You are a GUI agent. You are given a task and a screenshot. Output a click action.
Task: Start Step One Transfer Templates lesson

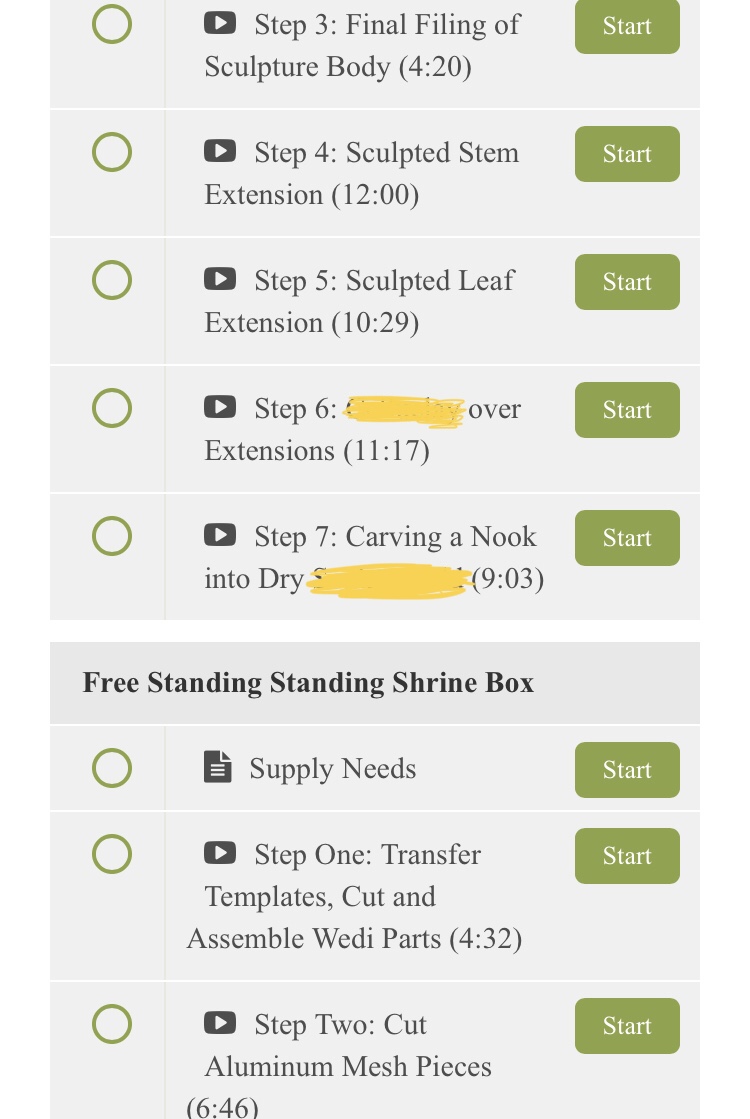[x=627, y=856]
